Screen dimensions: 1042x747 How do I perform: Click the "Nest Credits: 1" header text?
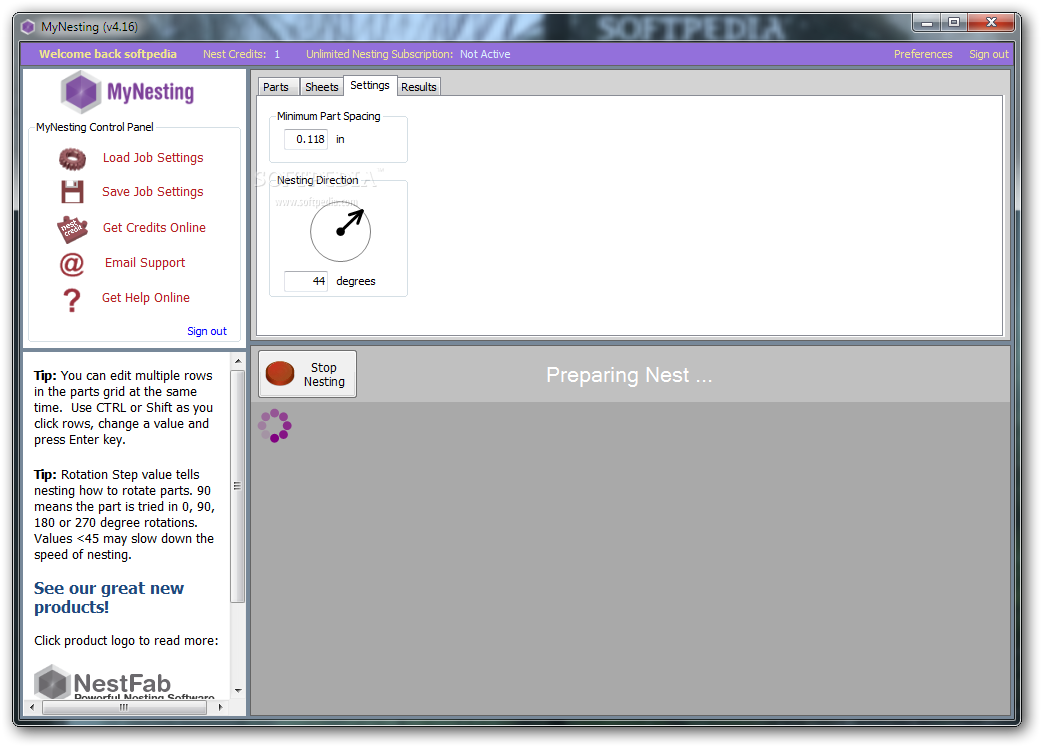(241, 54)
